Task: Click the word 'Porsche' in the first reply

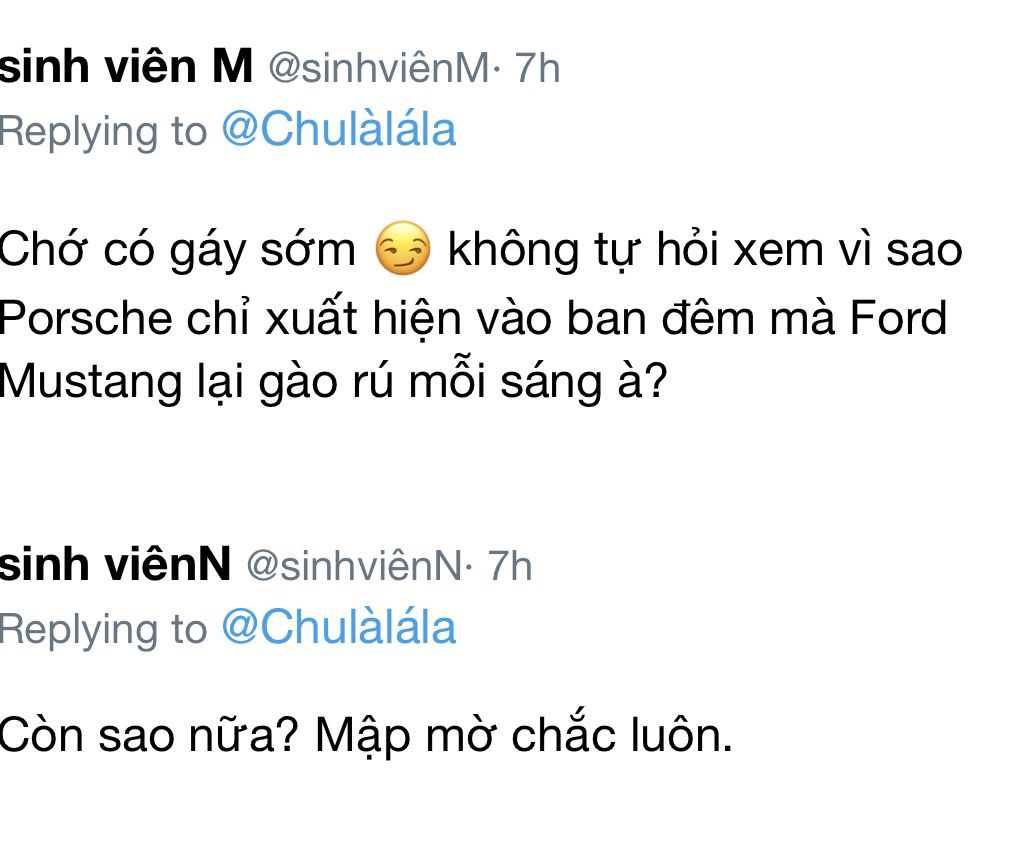Action: click(x=86, y=317)
